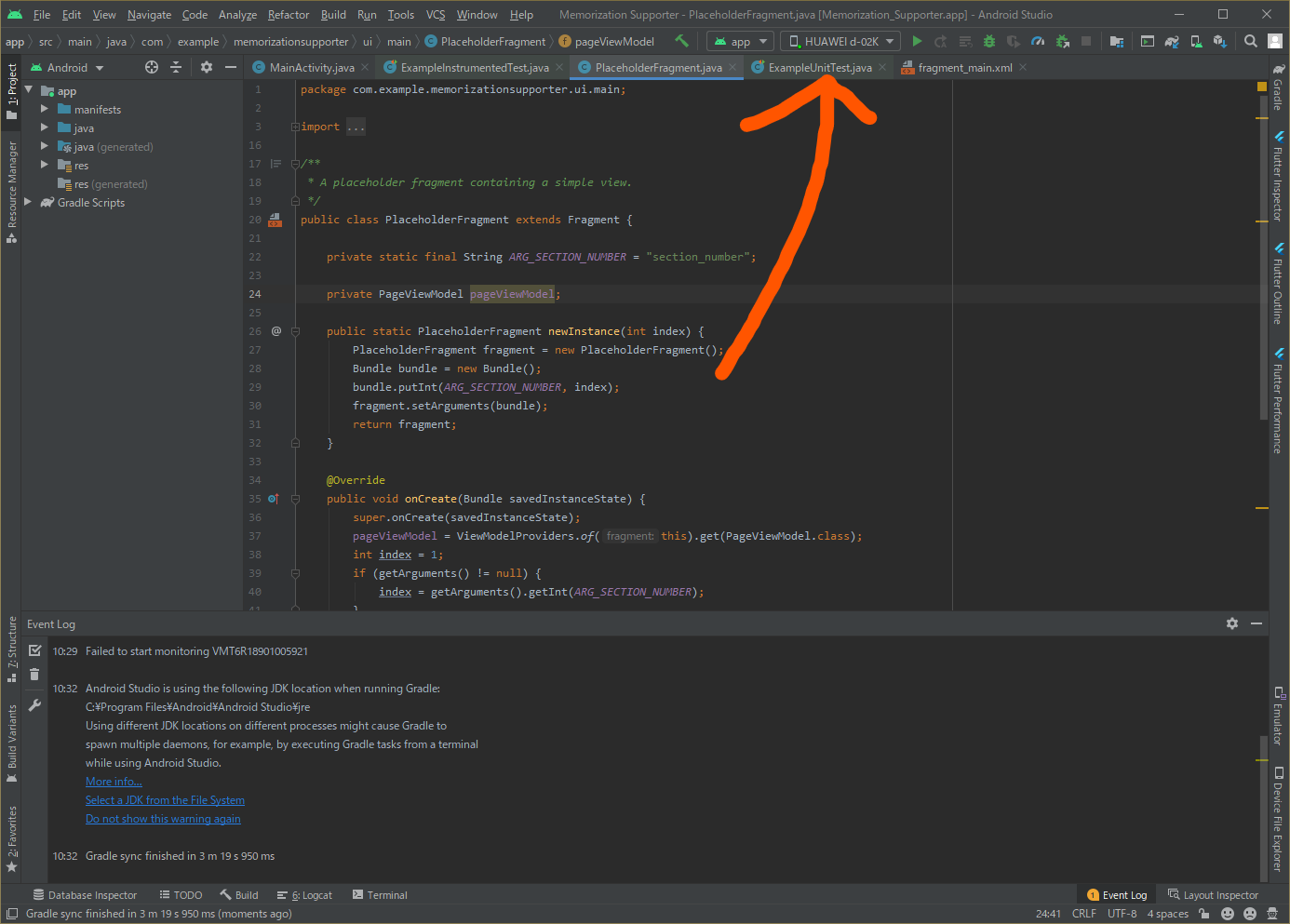Viewport: 1290px width, 924px height.
Task: Open the Terminal tool window button
Action: [x=380, y=895]
